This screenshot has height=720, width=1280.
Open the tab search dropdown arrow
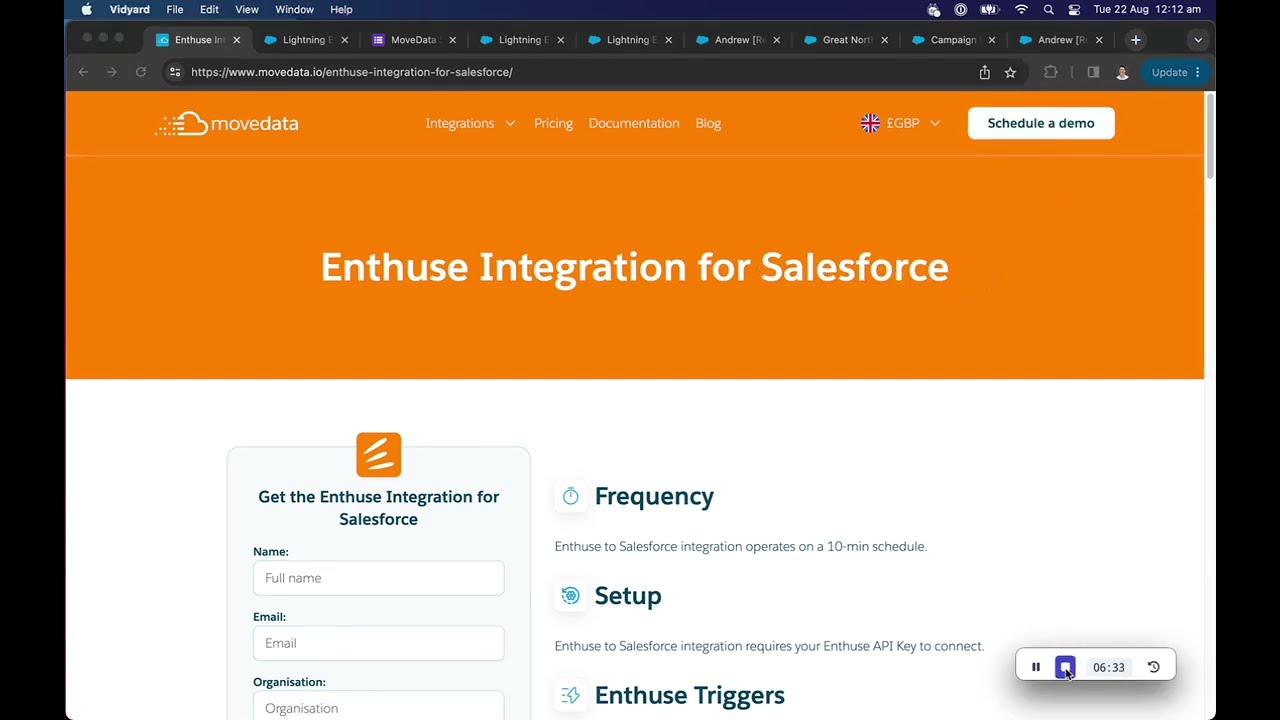[1198, 40]
